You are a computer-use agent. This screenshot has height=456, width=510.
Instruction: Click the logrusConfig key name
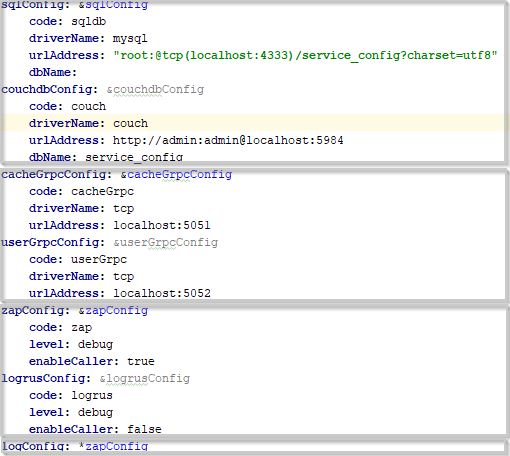pyautogui.click(x=44, y=379)
